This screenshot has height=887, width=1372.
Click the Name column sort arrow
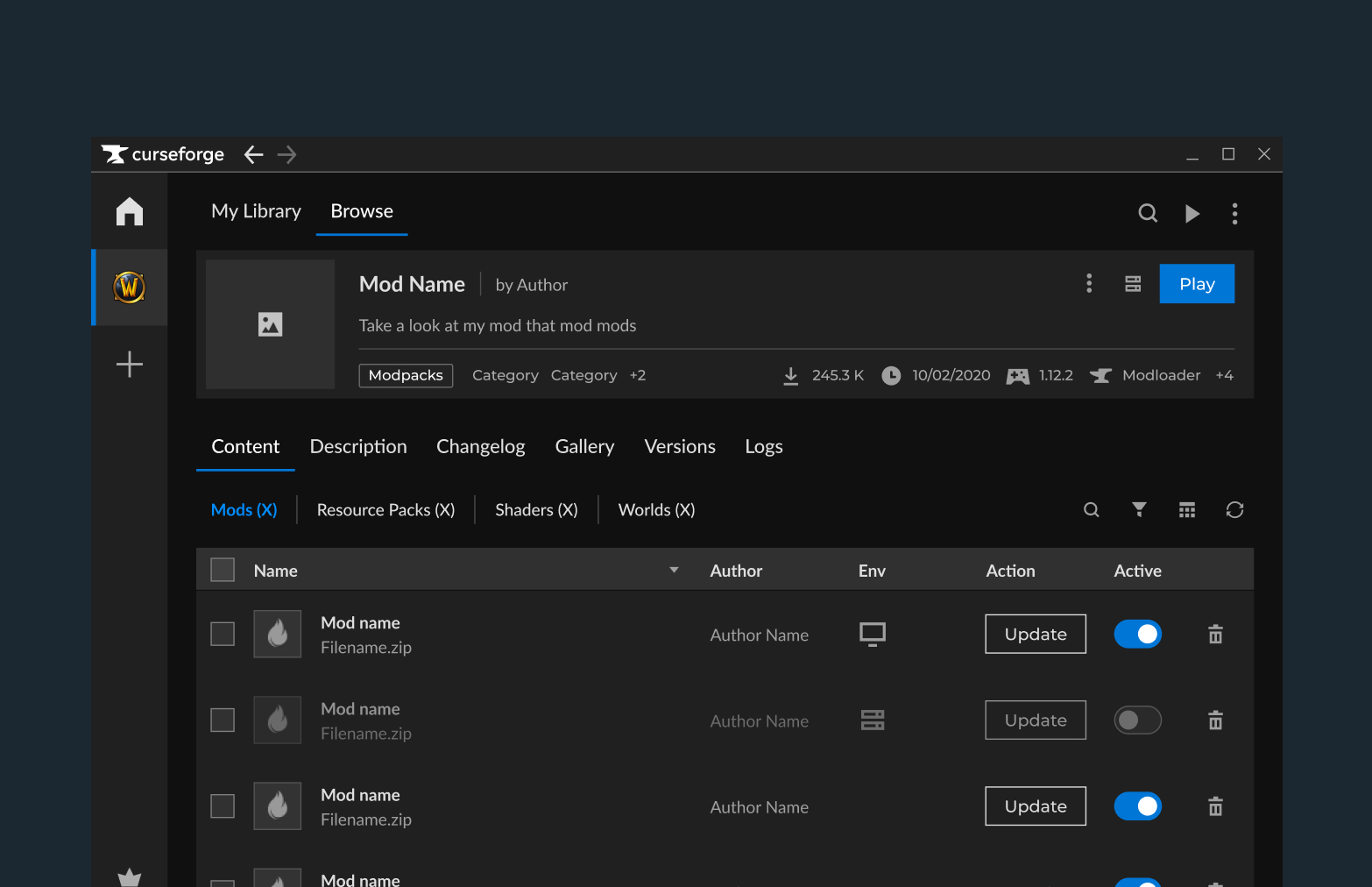(674, 571)
